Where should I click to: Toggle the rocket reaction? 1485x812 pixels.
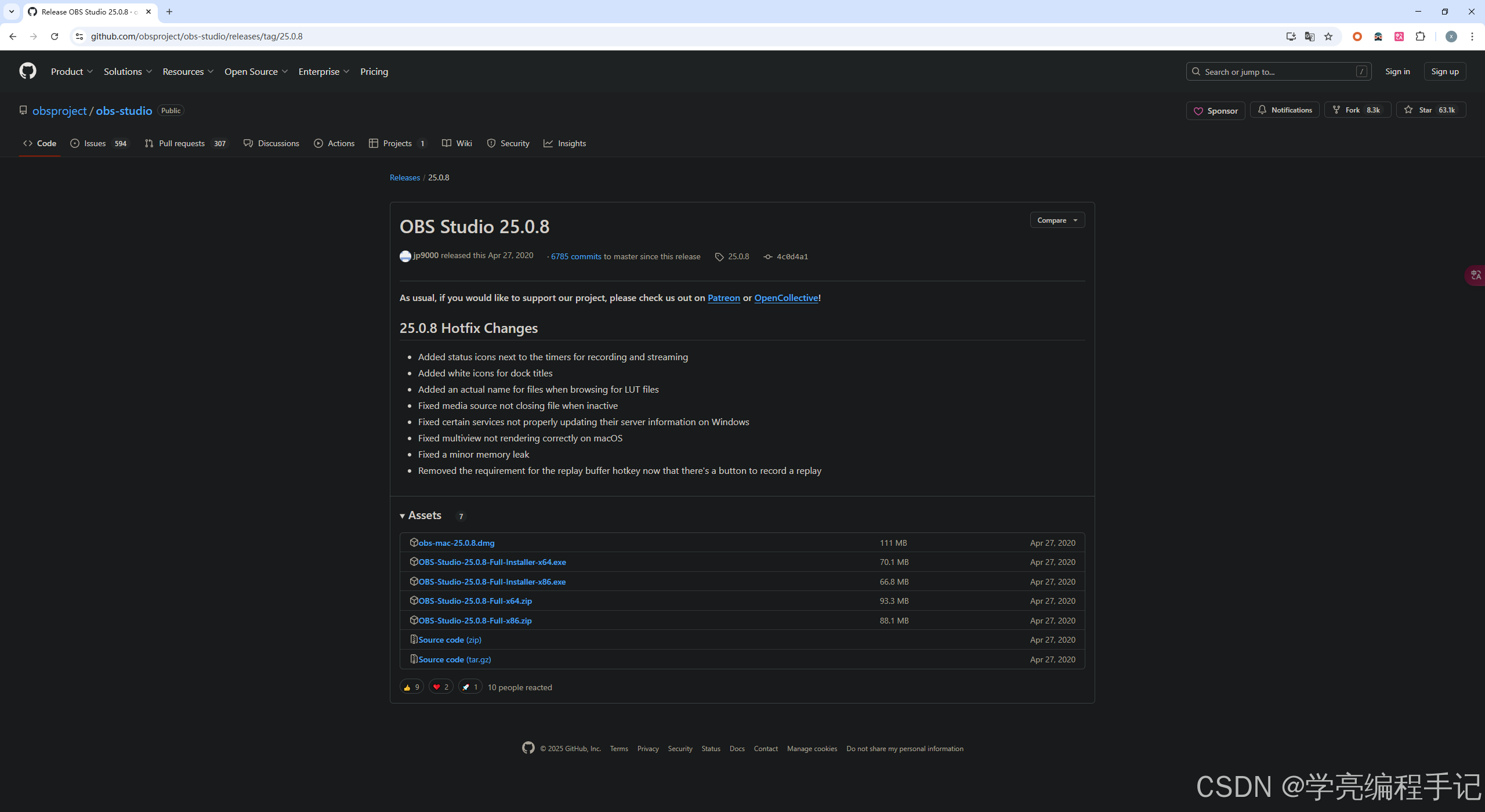tap(470, 687)
